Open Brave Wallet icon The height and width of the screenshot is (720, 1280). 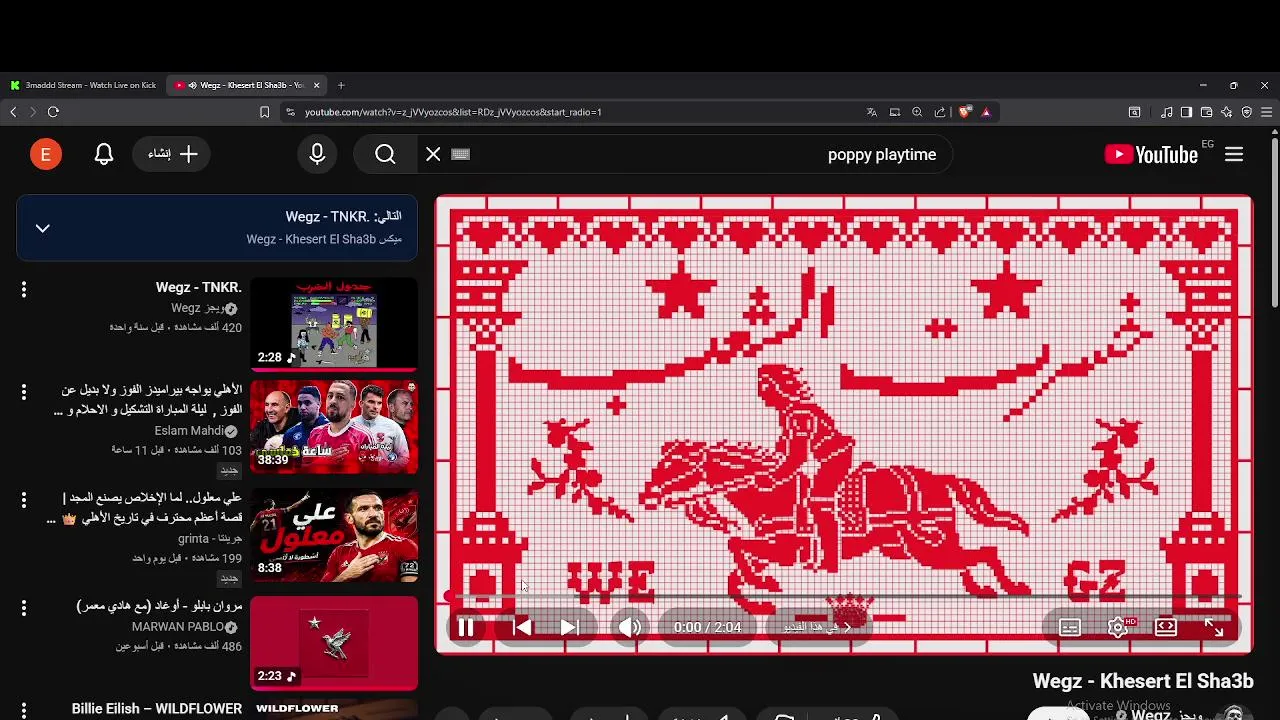[x=1206, y=112]
